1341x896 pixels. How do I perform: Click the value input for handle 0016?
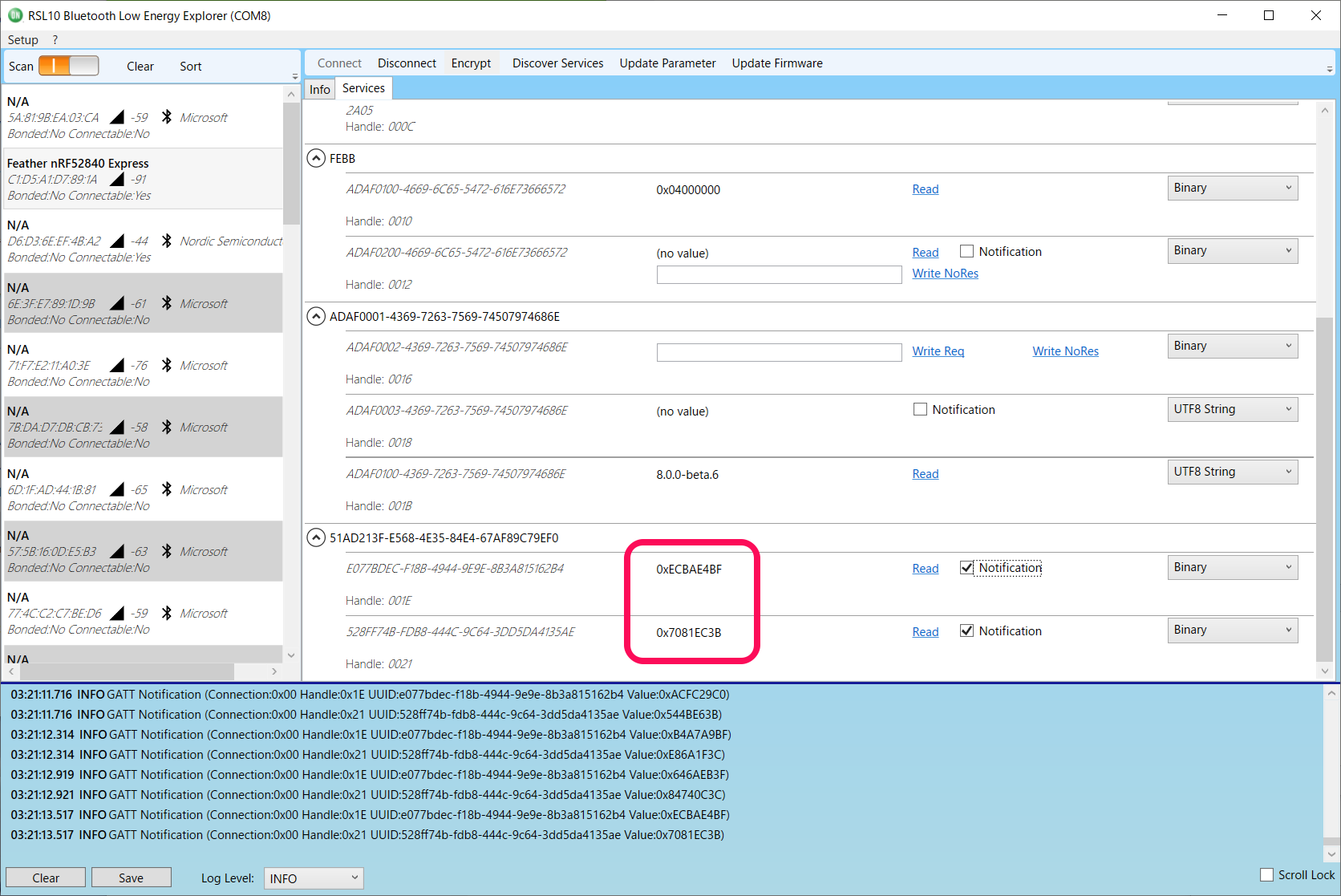tap(779, 352)
